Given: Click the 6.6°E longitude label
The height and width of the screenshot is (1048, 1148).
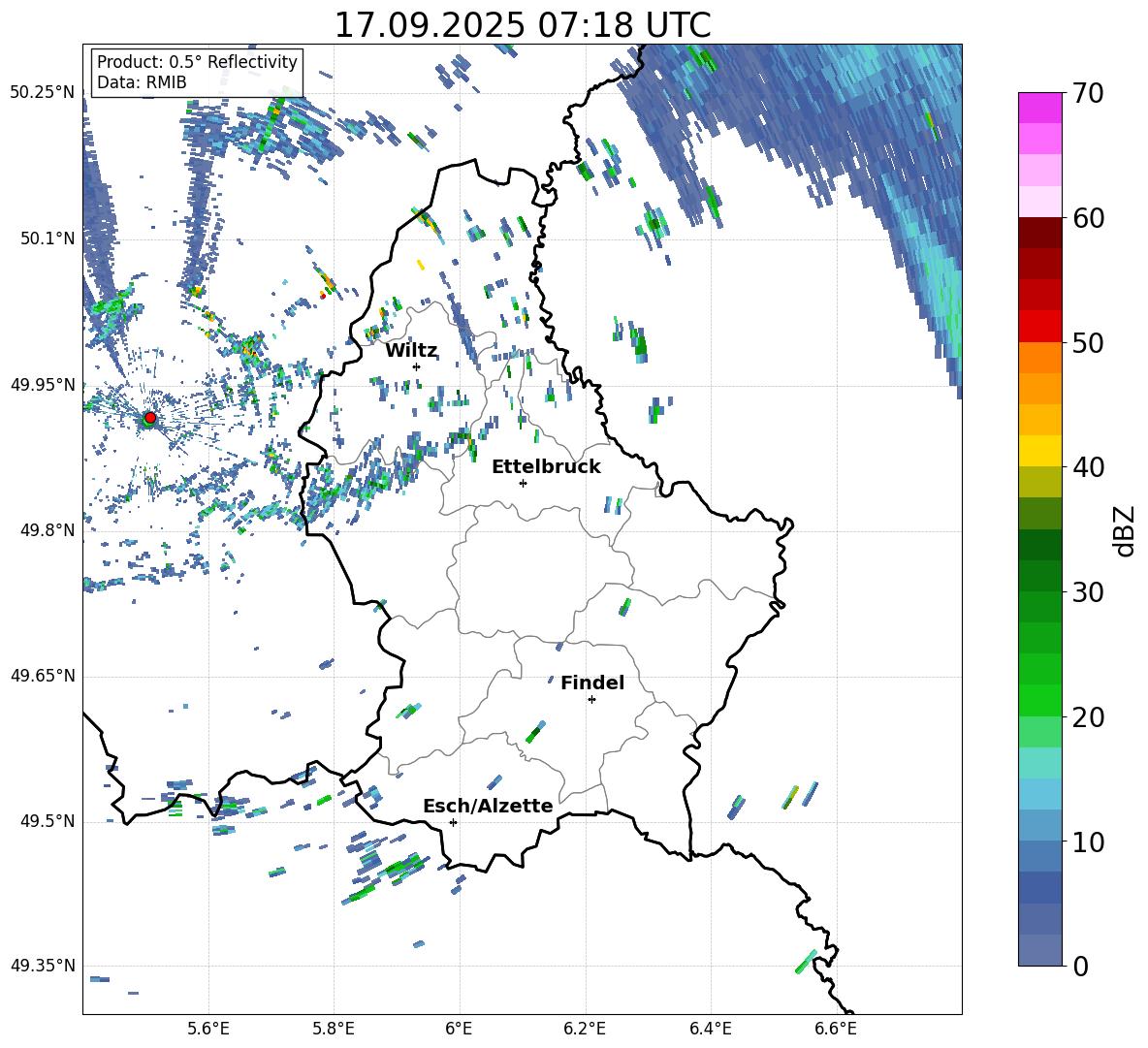Looking at the screenshot, I should pyautogui.click(x=836, y=1029).
